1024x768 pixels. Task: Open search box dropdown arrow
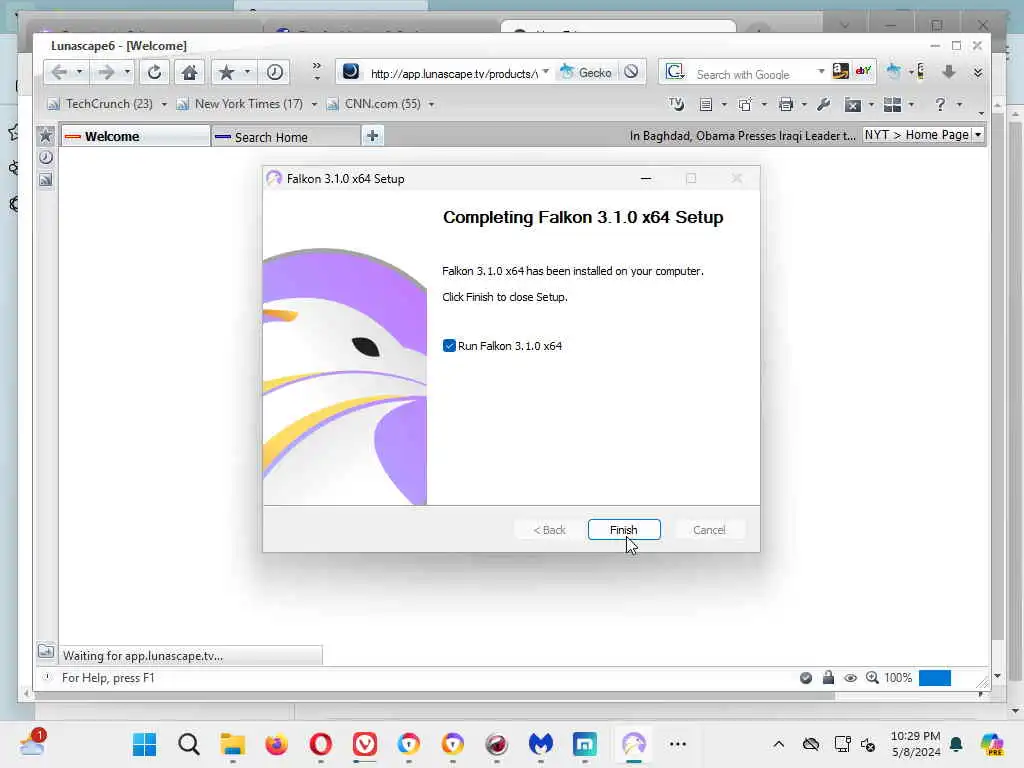click(x=821, y=71)
